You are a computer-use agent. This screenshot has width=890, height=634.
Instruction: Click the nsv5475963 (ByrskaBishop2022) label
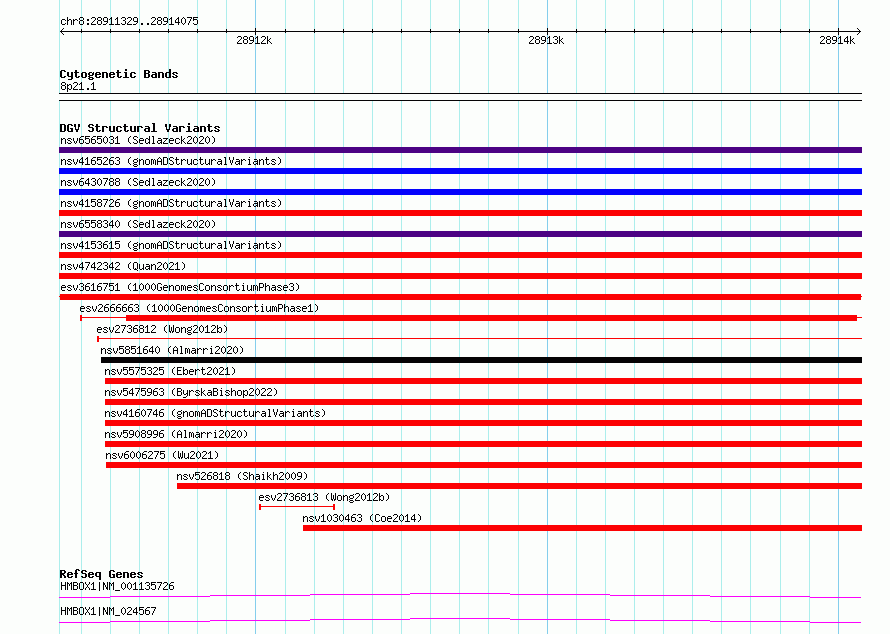(191, 392)
